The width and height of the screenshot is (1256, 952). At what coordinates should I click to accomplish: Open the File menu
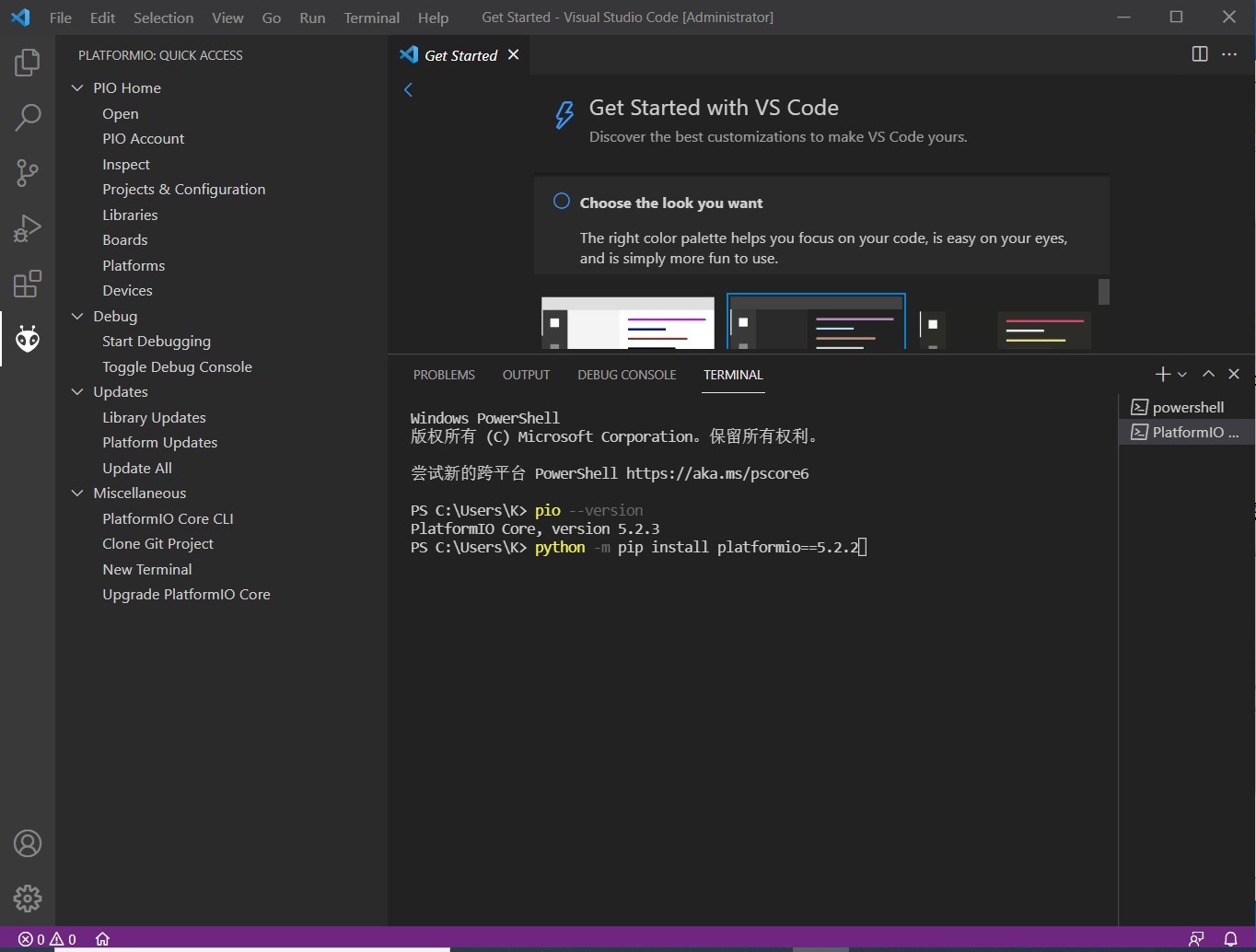coord(61,17)
